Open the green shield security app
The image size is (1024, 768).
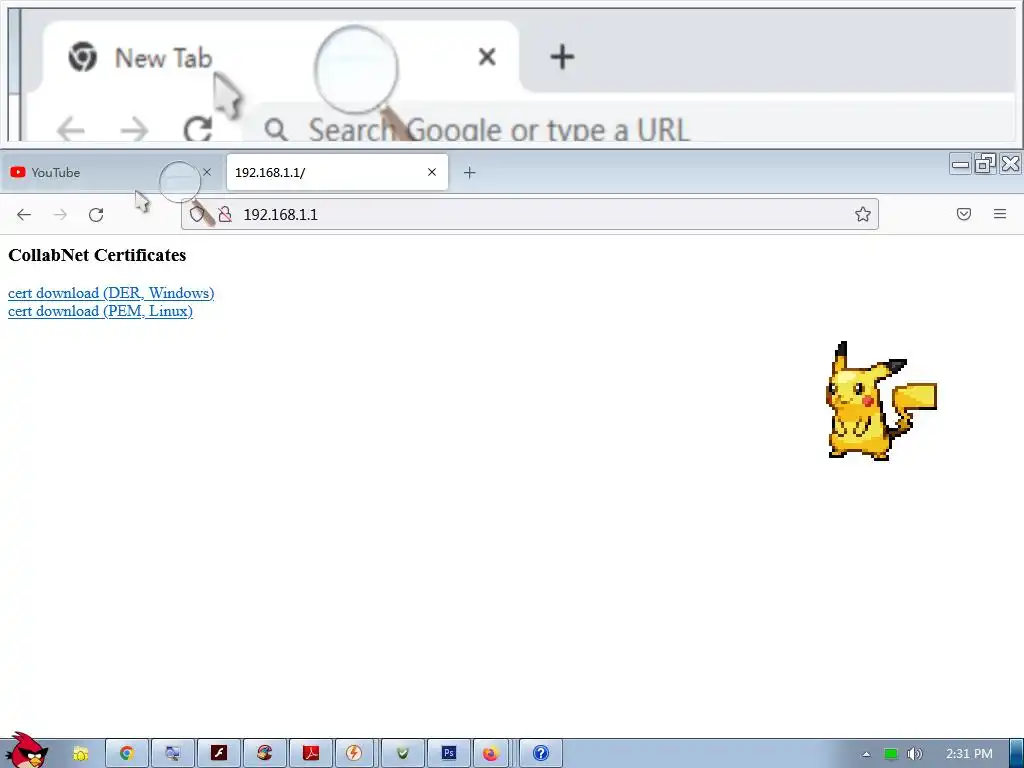click(402, 754)
